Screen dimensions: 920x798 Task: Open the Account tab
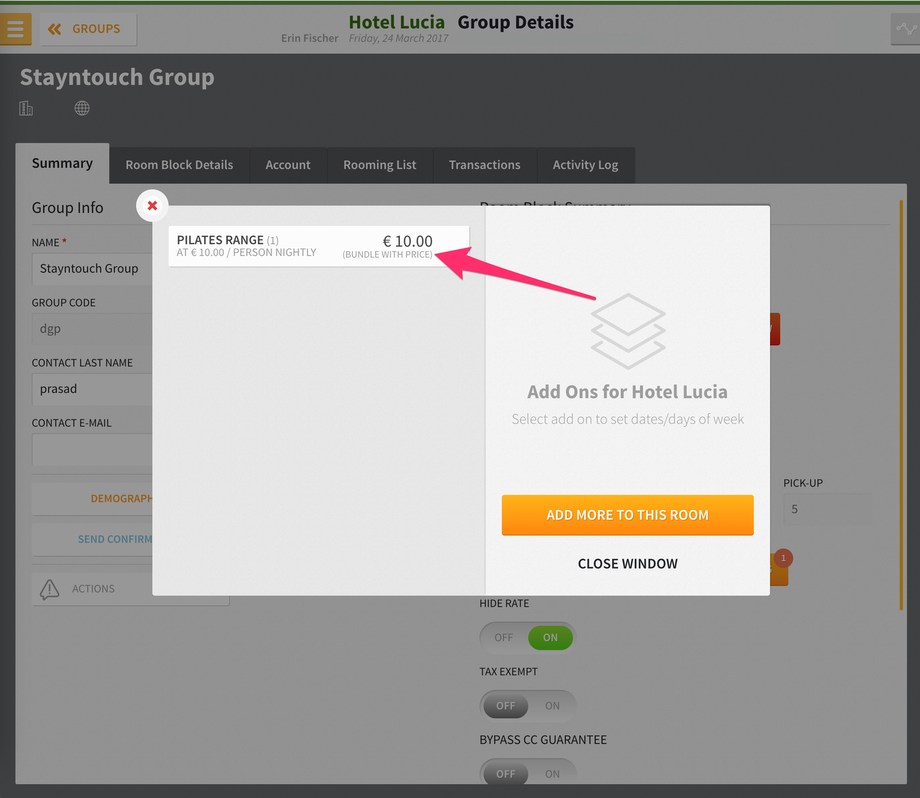(288, 165)
